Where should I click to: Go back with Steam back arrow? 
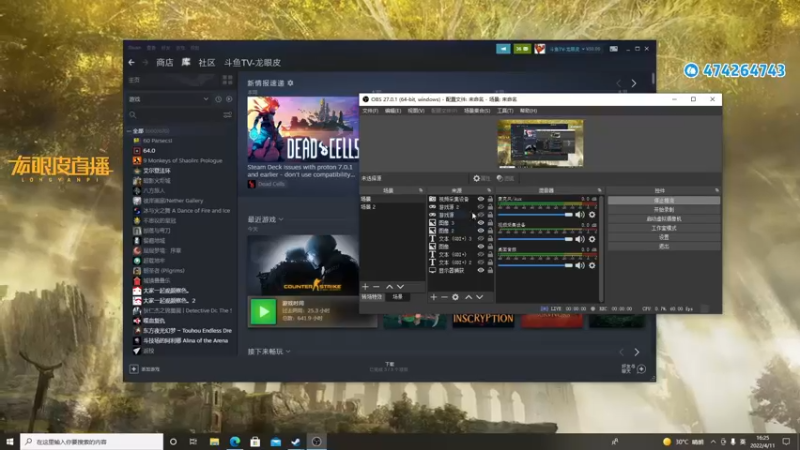pos(132,62)
